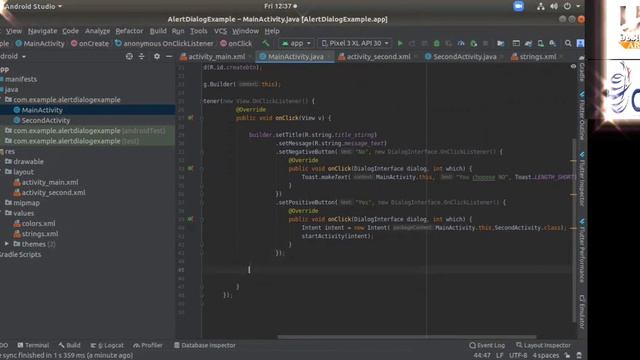The width and height of the screenshot is (640, 360).
Task: Open activity_second.xml in the project tree
Action: [x=49, y=193]
